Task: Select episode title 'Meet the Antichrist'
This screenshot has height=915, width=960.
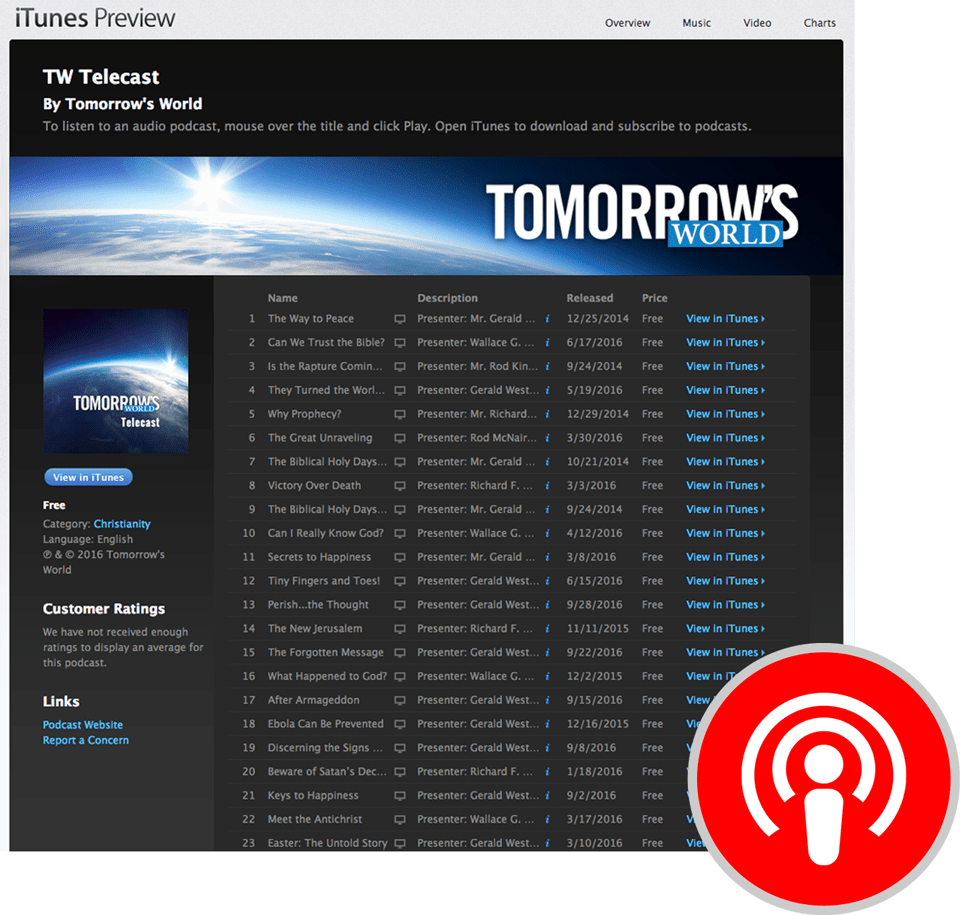Action: click(x=315, y=819)
